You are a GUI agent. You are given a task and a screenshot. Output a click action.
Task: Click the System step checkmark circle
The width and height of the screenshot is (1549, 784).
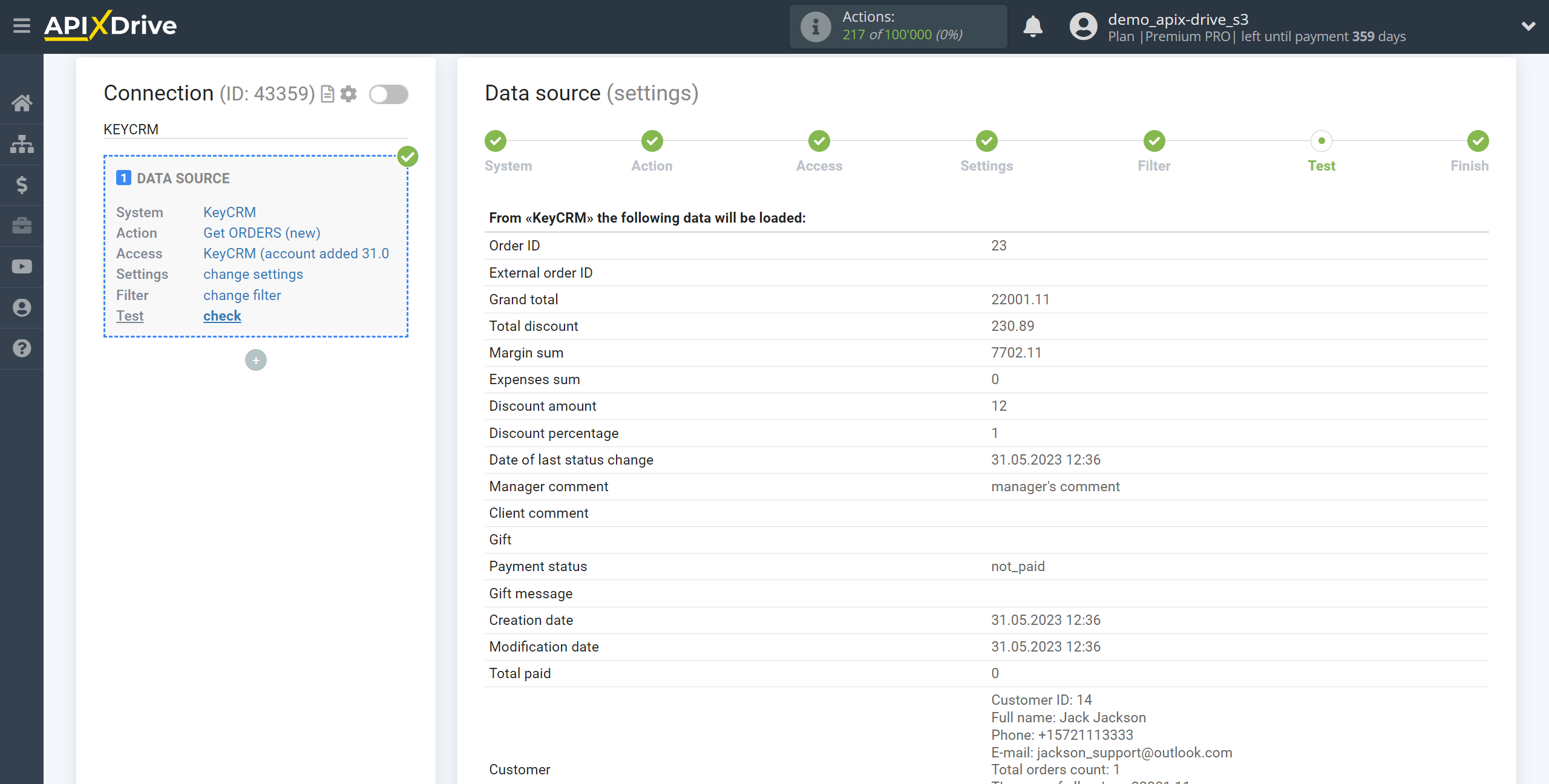tap(496, 141)
